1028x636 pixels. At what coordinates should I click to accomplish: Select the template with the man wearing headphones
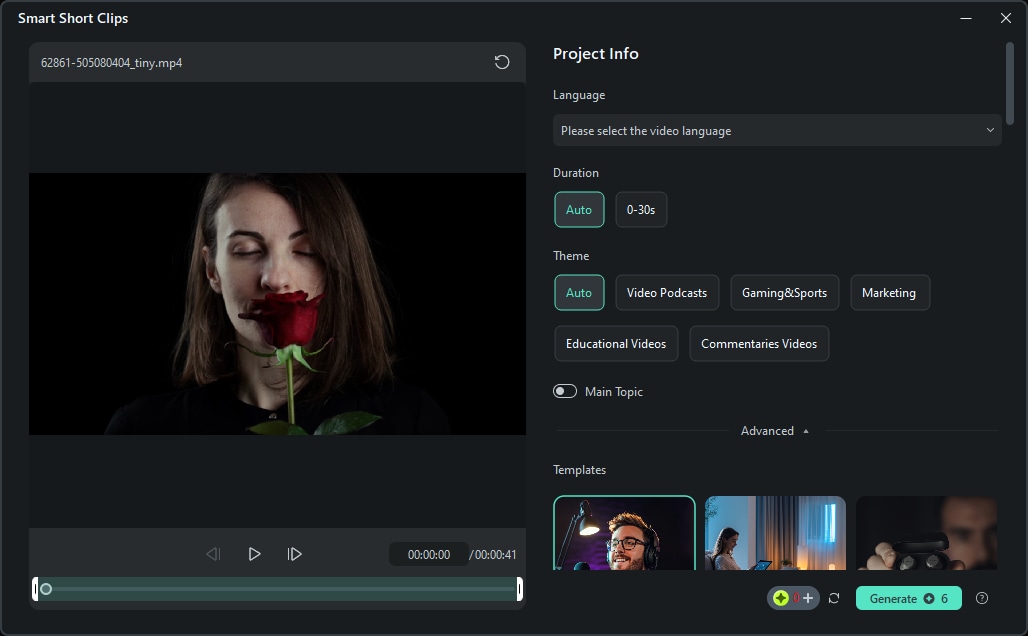[x=624, y=532]
